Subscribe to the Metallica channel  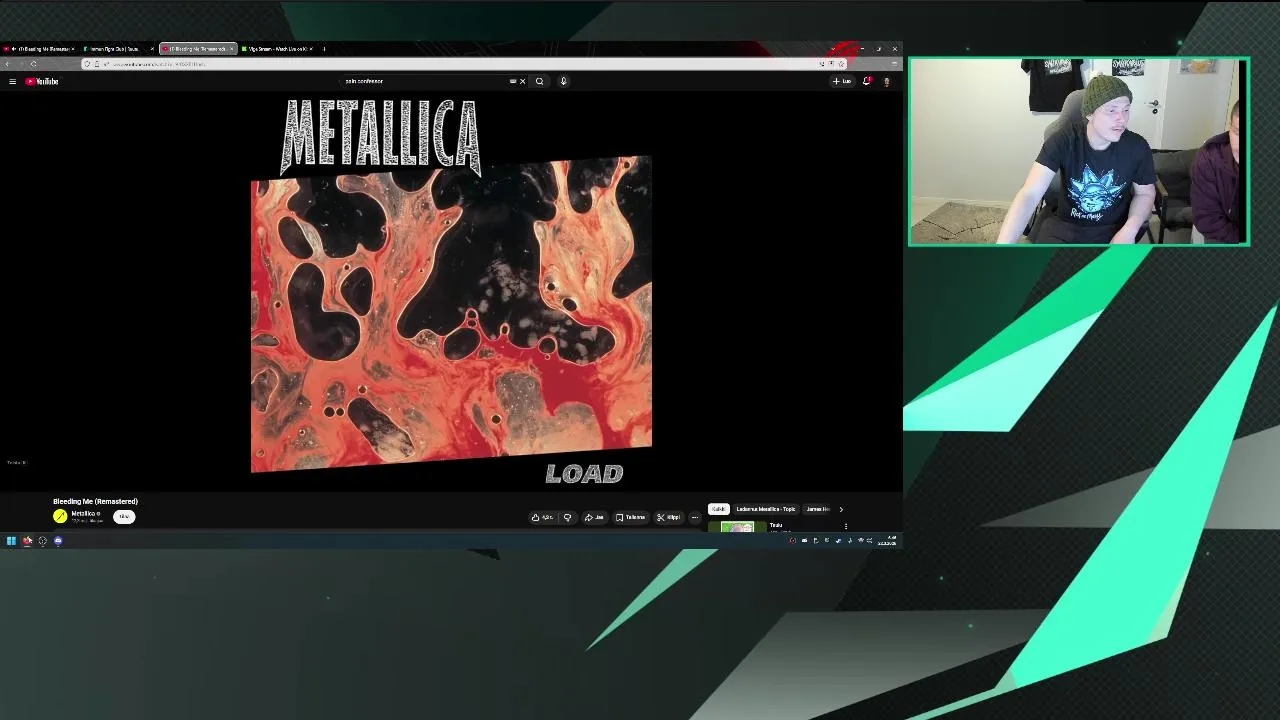tap(124, 516)
